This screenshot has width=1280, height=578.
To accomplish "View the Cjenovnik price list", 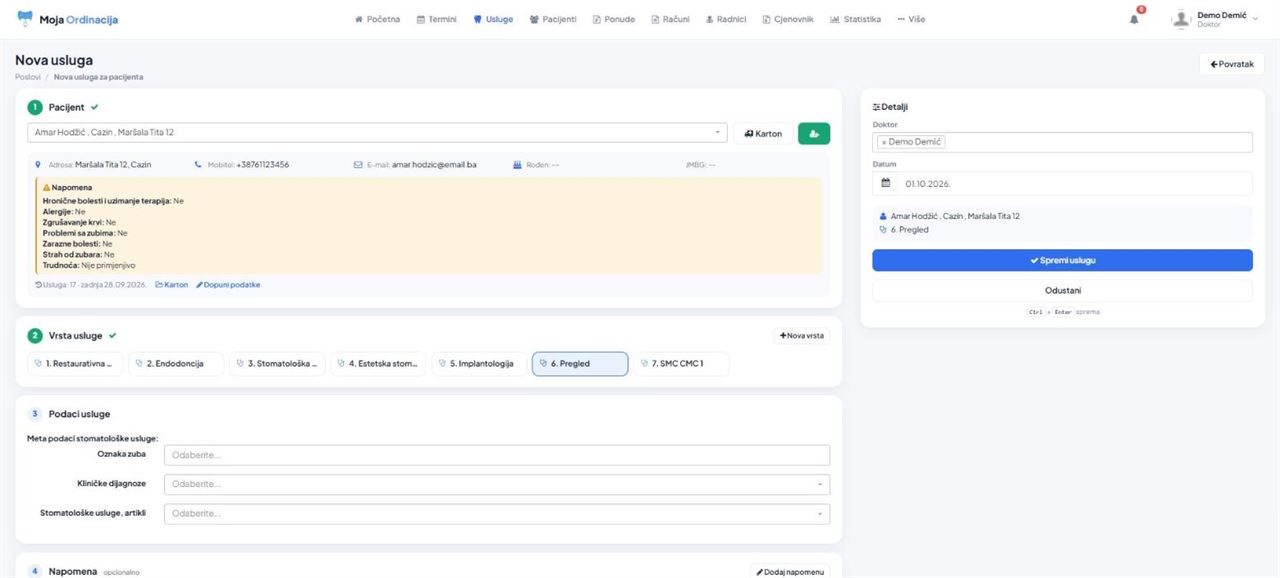I will click(x=788, y=19).
